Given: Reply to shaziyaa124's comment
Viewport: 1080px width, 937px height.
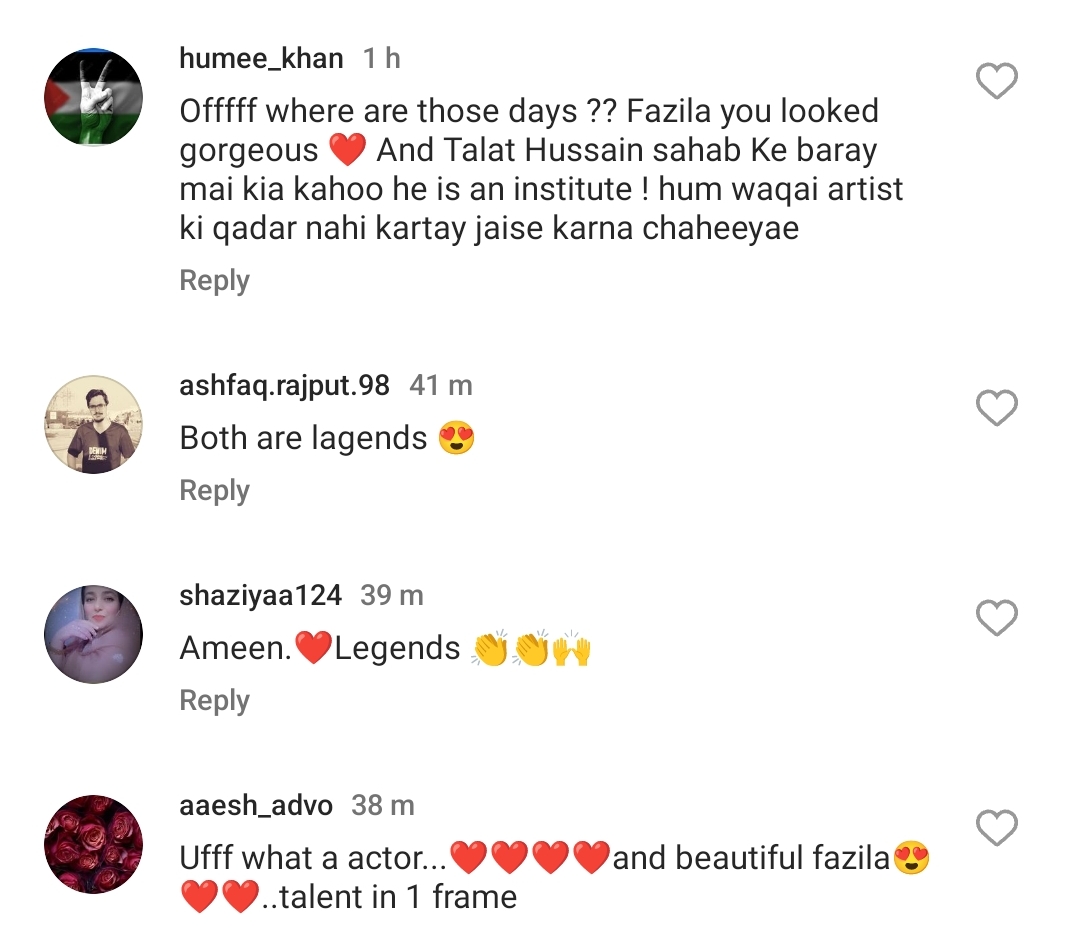Looking at the screenshot, I should point(213,701).
